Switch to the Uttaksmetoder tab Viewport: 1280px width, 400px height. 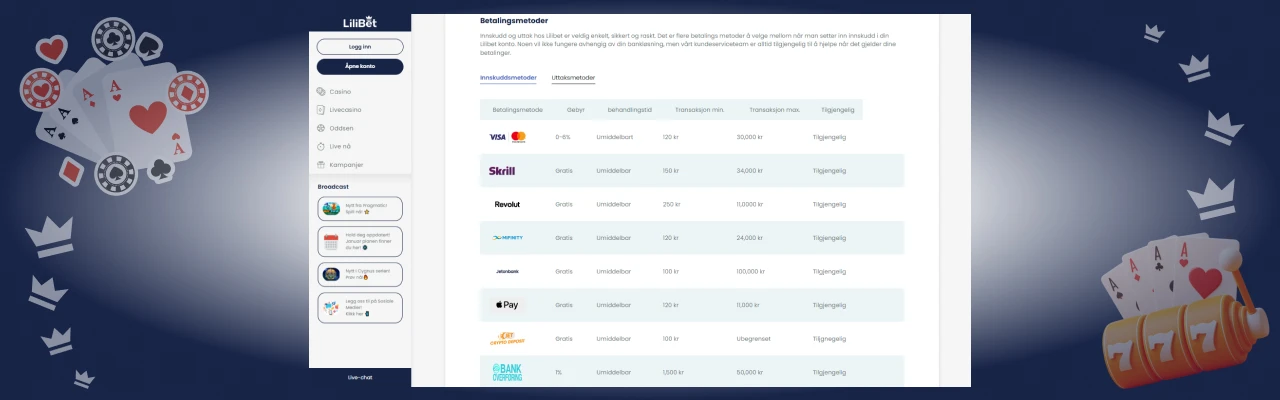(573, 78)
